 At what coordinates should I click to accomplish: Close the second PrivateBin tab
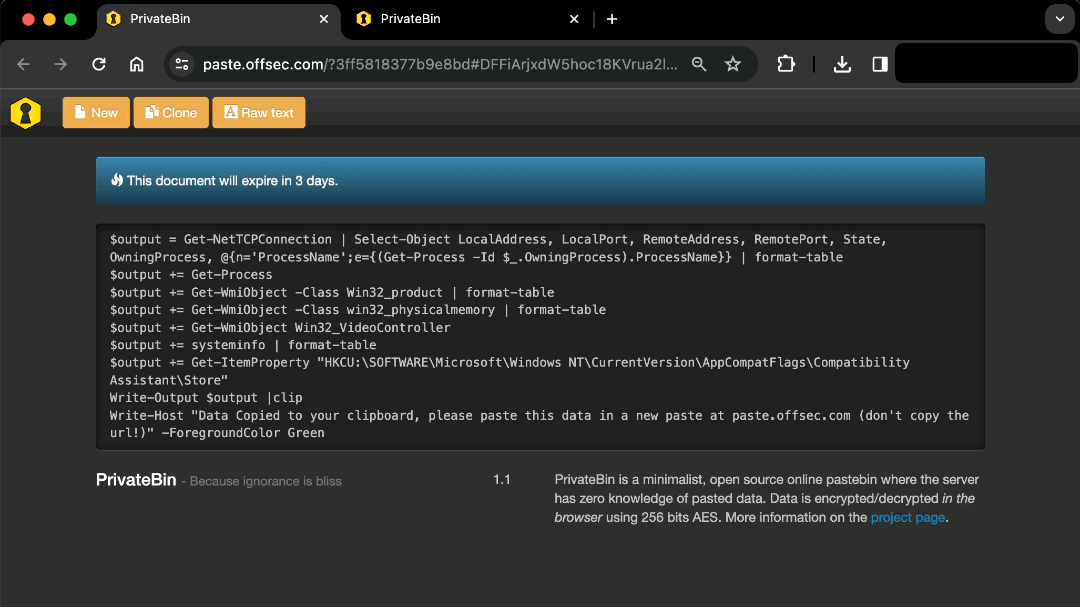click(574, 19)
